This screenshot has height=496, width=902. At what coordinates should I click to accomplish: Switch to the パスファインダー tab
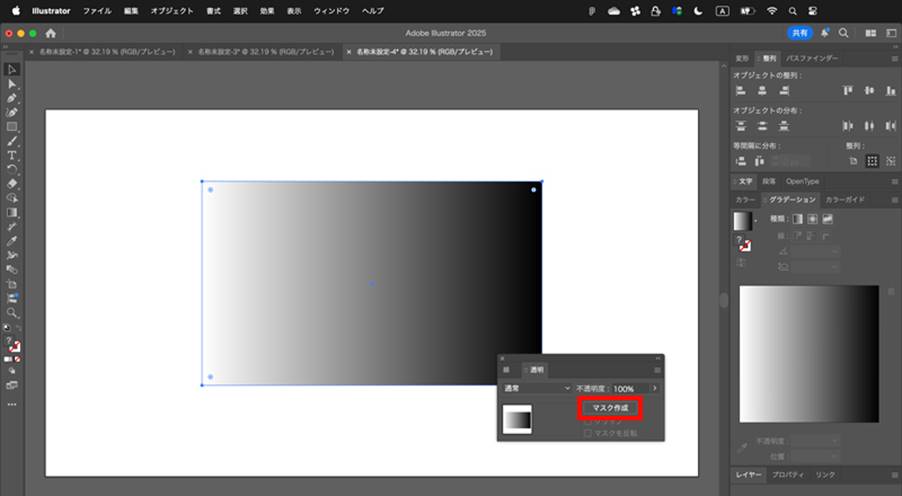[x=812, y=58]
